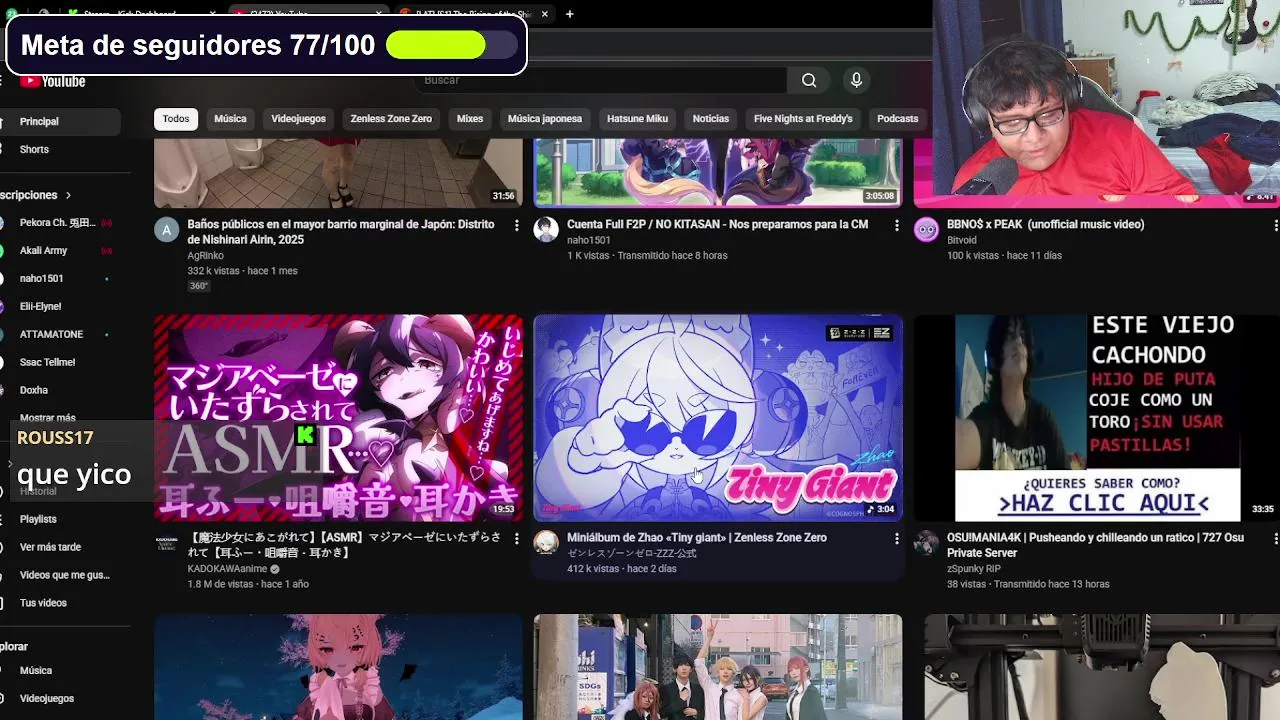
Task: Click the Buscar search field
Action: 600,80
